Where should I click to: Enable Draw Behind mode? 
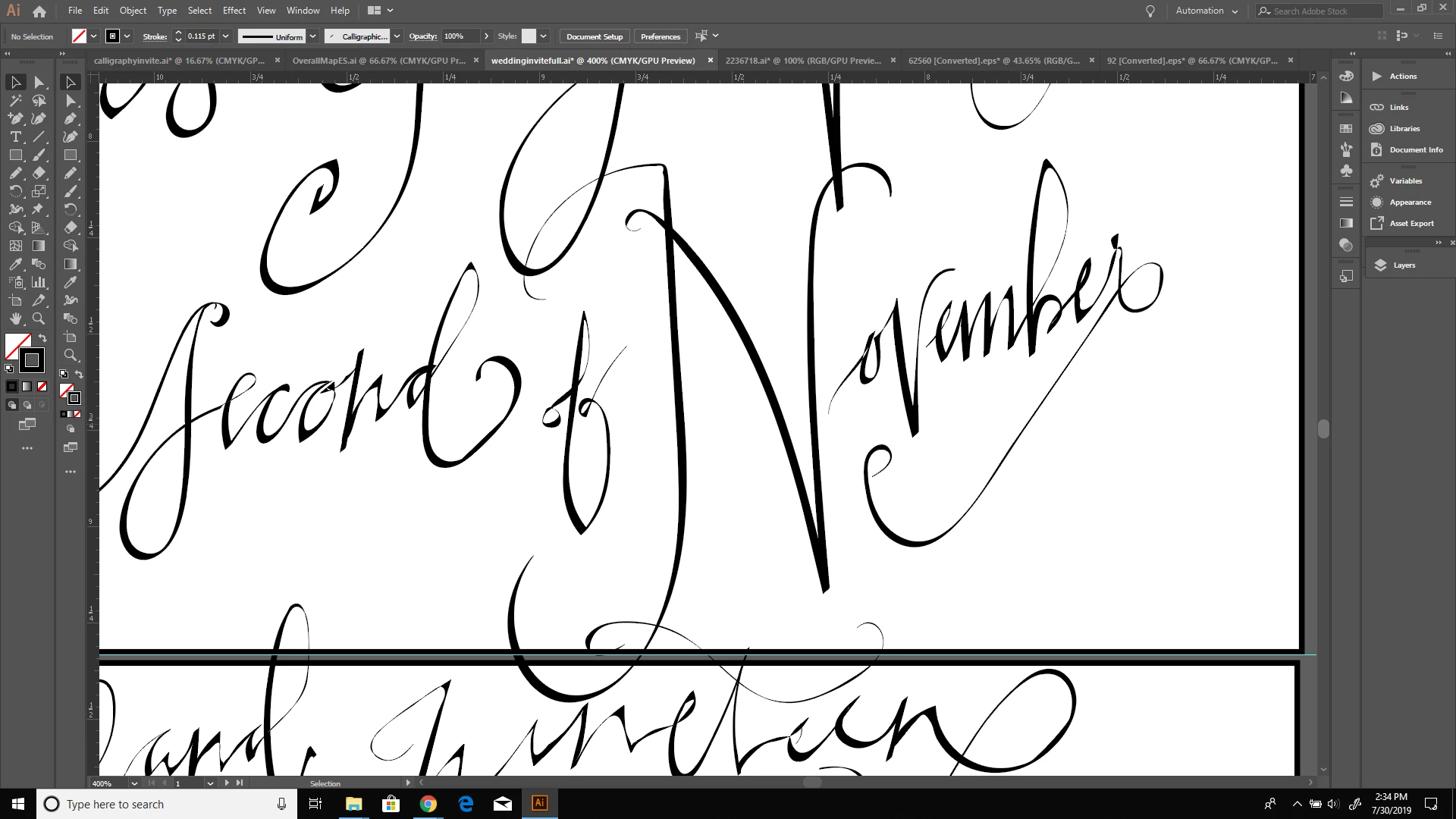click(x=27, y=405)
